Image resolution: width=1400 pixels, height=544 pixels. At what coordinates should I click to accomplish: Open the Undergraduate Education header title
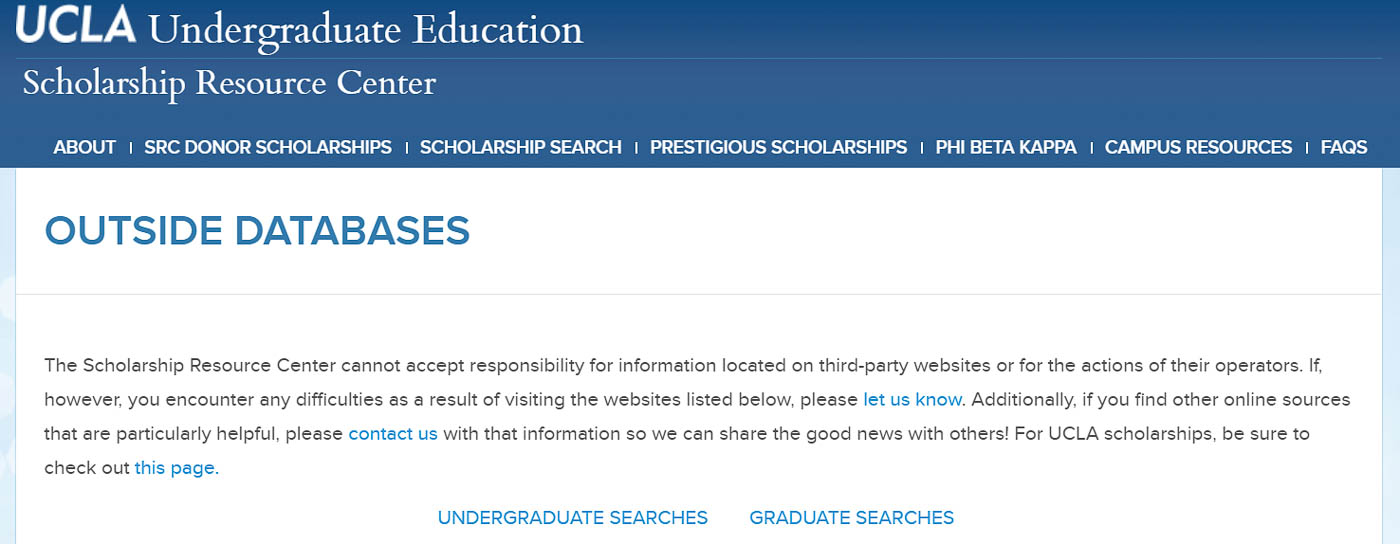click(365, 29)
